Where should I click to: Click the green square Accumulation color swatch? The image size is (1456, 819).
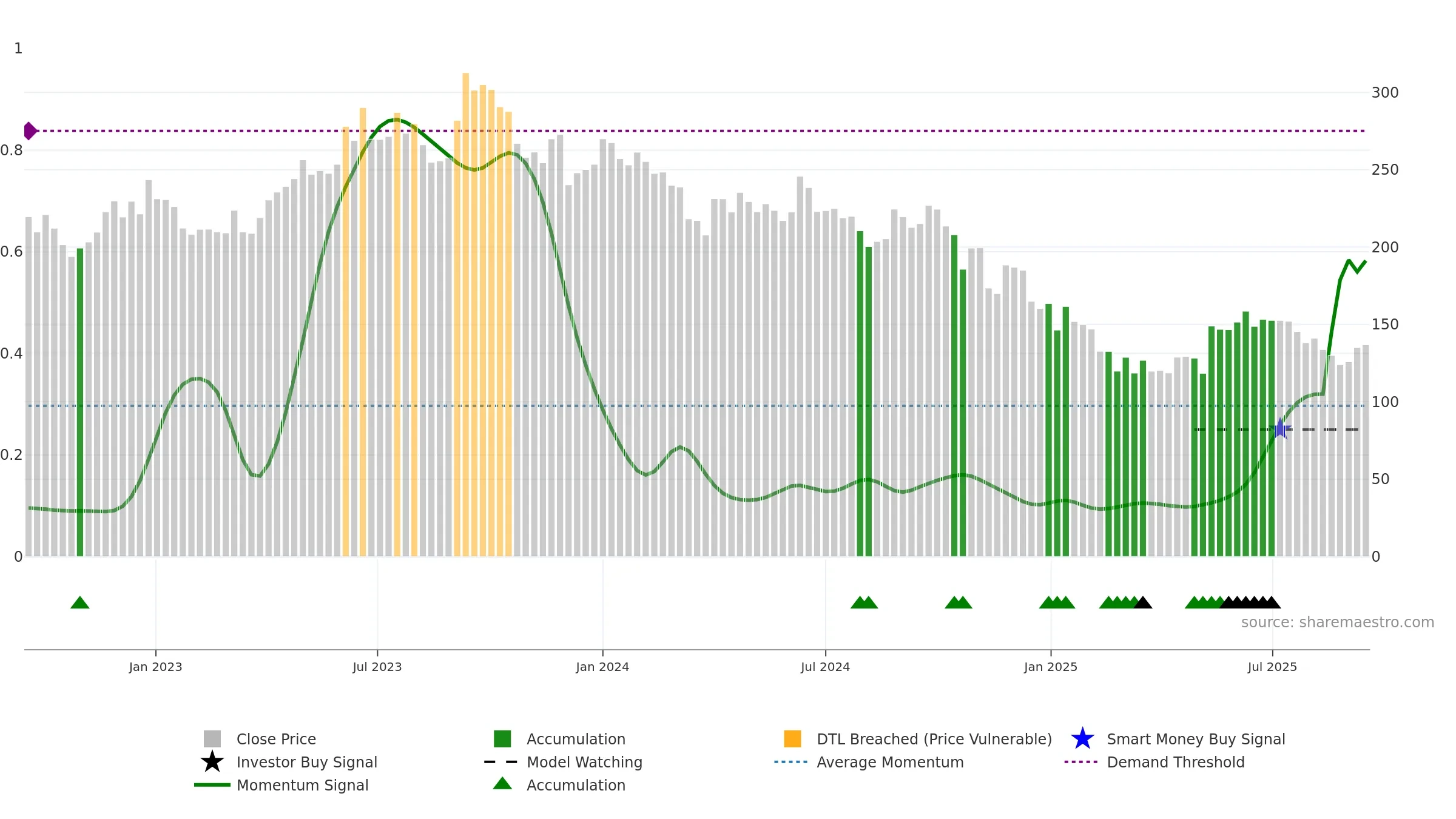[502, 739]
